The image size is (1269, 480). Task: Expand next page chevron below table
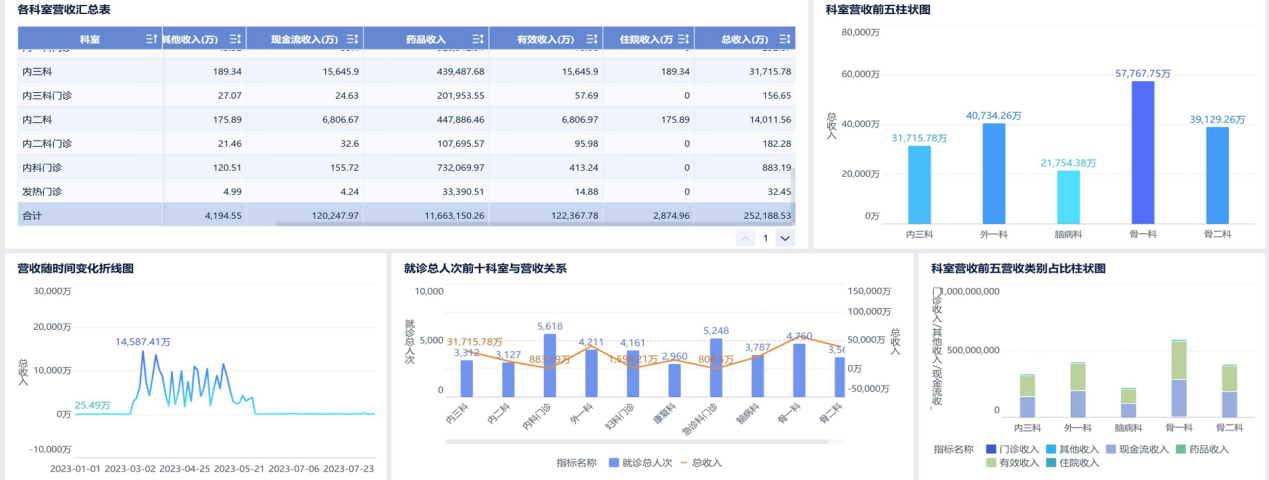click(x=784, y=238)
